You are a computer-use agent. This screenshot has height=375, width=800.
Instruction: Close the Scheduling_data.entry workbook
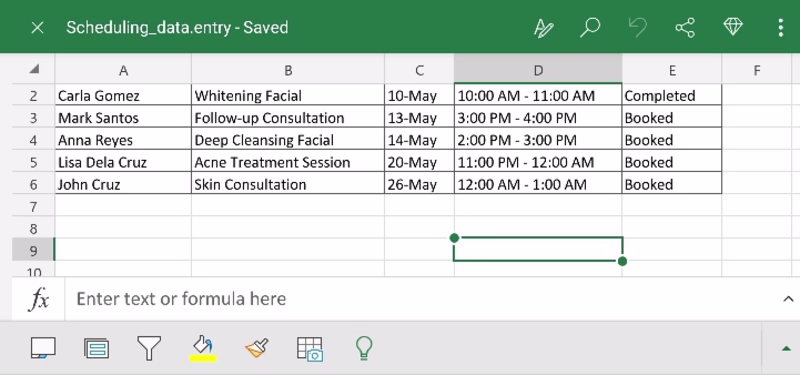tap(37, 28)
